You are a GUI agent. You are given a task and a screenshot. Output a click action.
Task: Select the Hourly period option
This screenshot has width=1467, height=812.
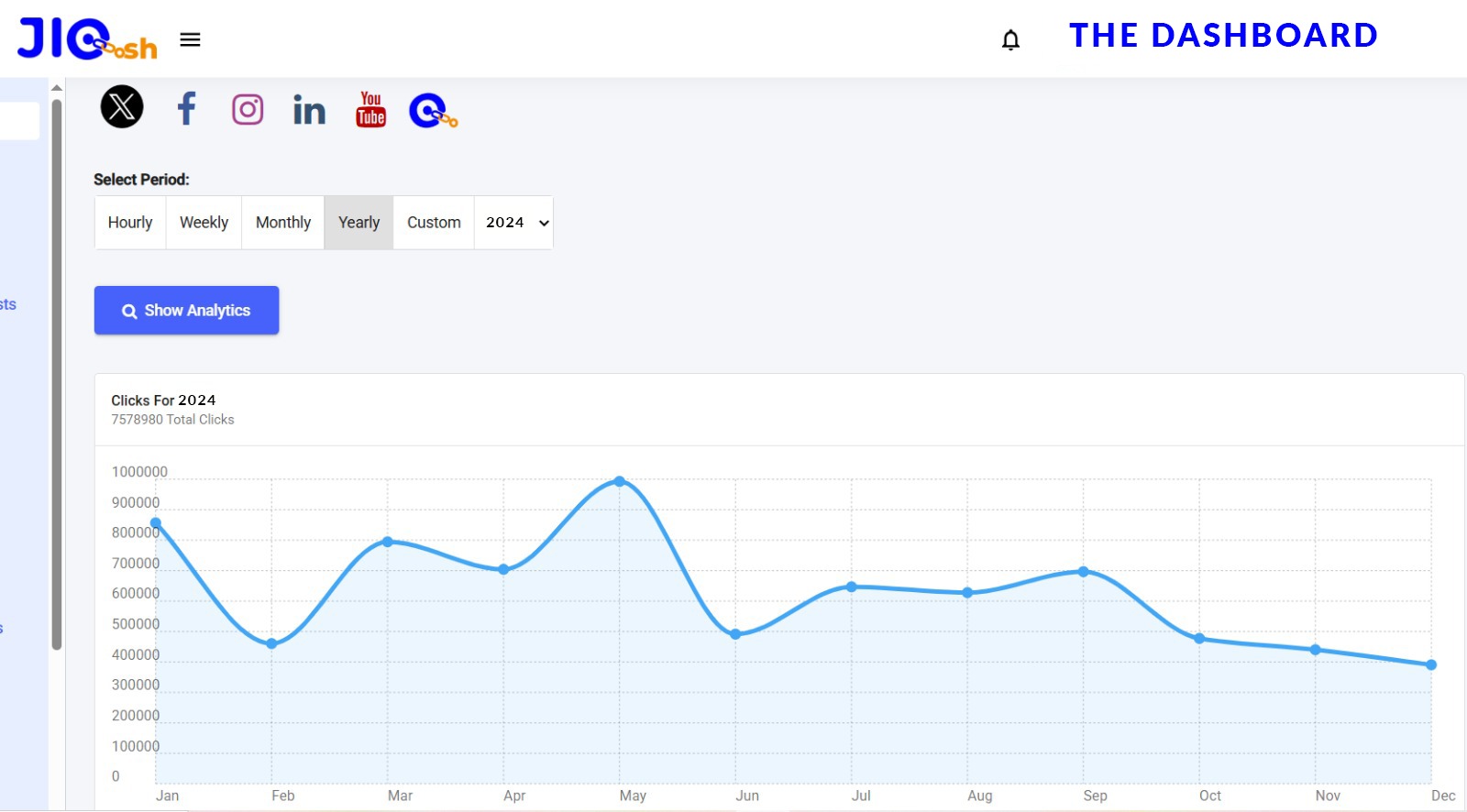click(130, 223)
